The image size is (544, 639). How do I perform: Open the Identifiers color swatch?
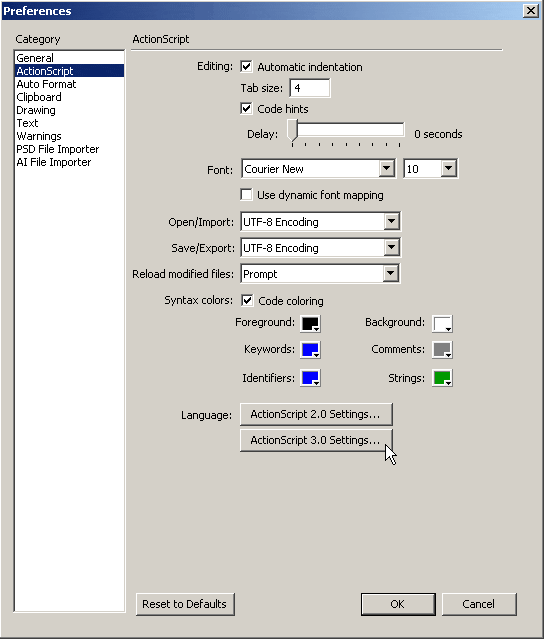pyautogui.click(x=311, y=378)
